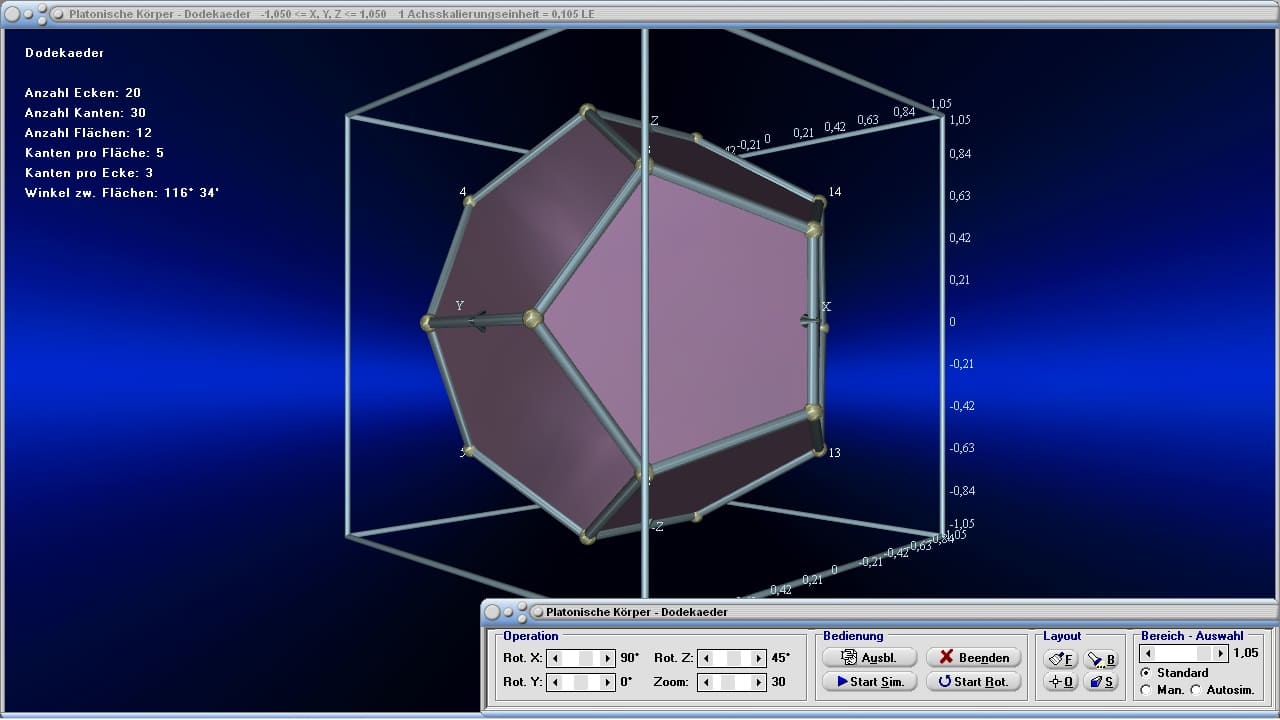The height and width of the screenshot is (720, 1280).
Task: Click vertex label 13 on dodecahedron
Action: tap(834, 453)
